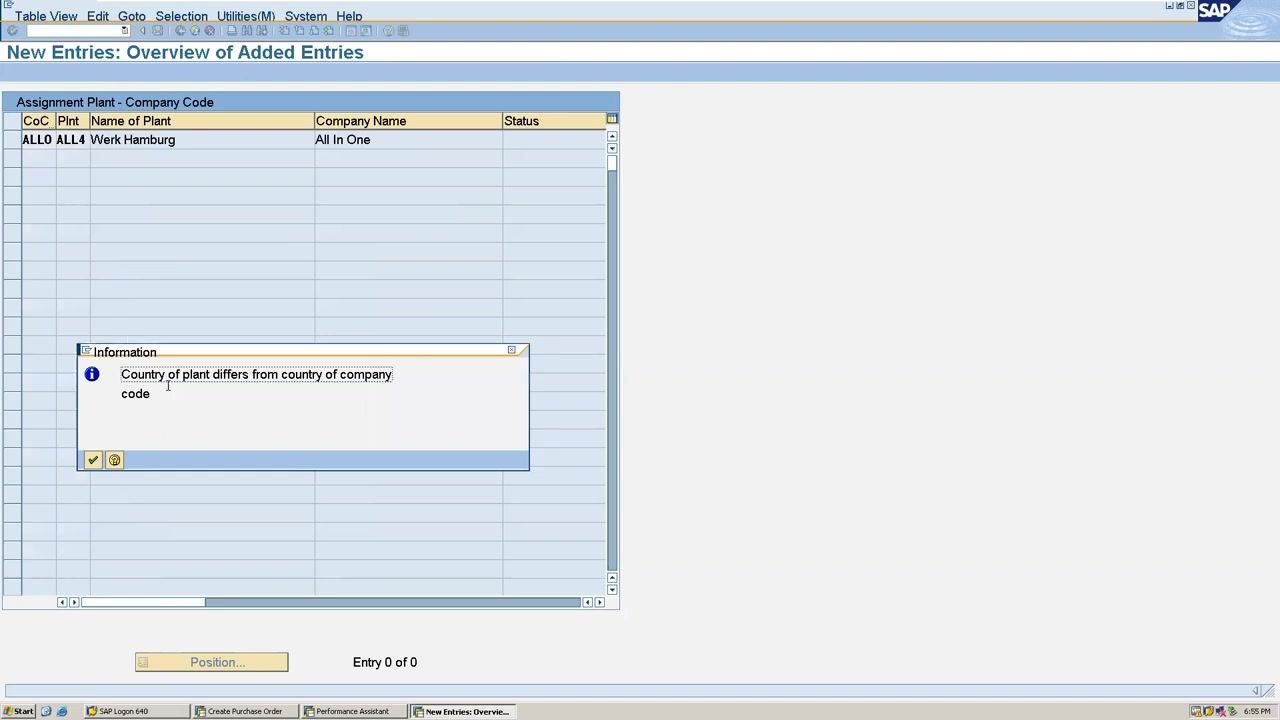Image resolution: width=1280 pixels, height=720 pixels.
Task: Click the Entry 0 of 0 text
Action: tap(385, 662)
